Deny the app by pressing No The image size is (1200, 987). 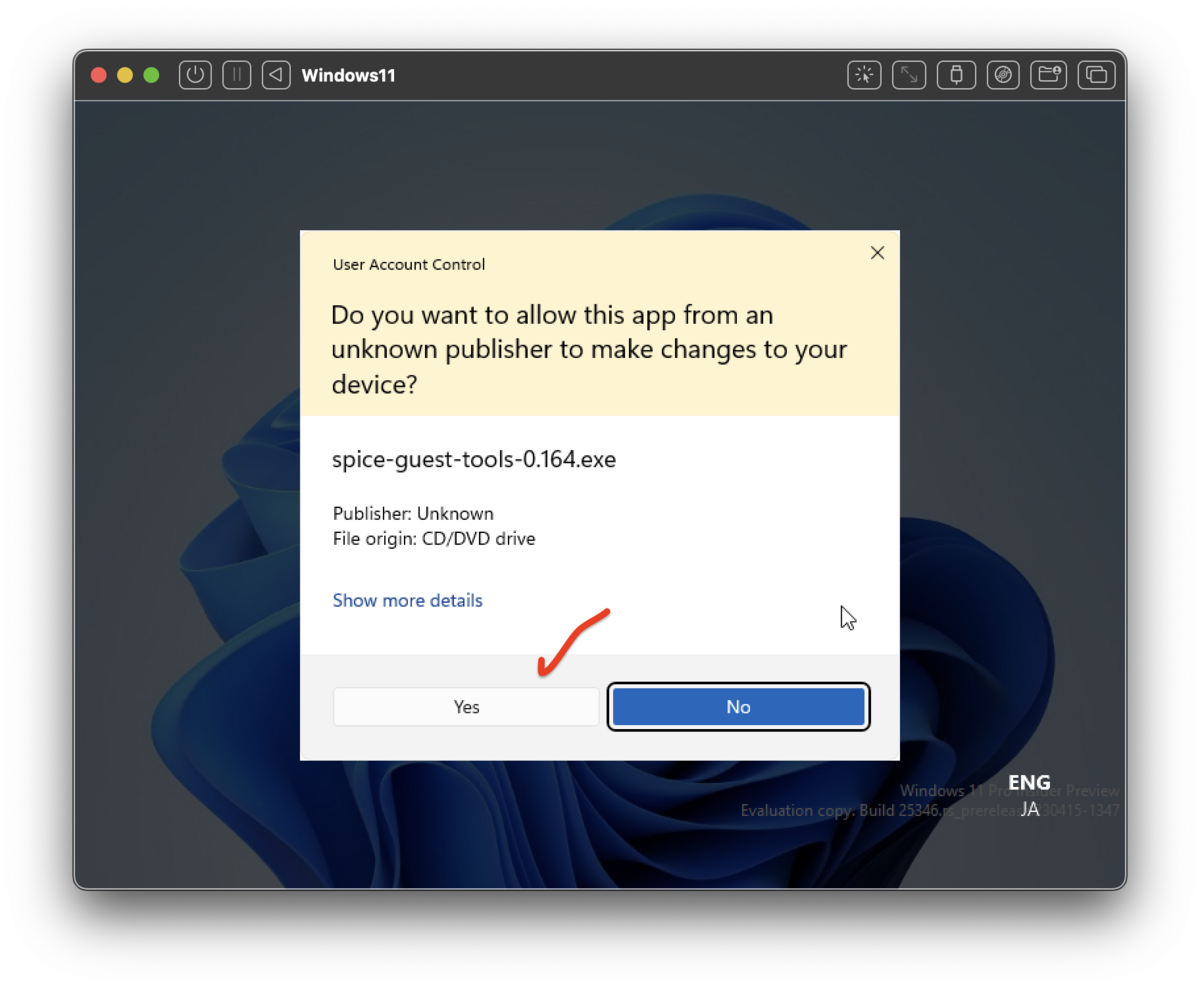(738, 706)
